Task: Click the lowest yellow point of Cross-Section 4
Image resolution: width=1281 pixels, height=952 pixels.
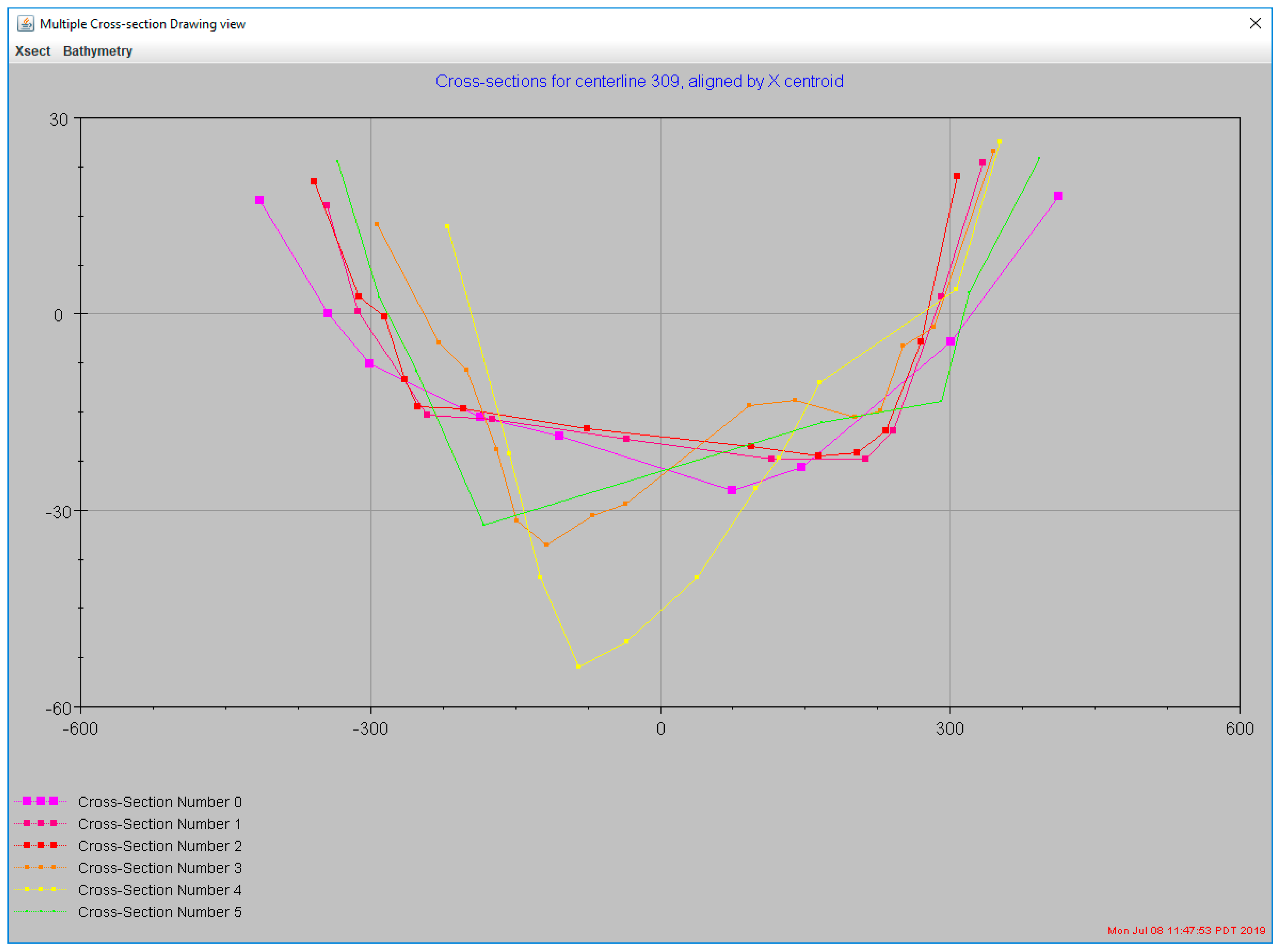Action: click(x=578, y=666)
